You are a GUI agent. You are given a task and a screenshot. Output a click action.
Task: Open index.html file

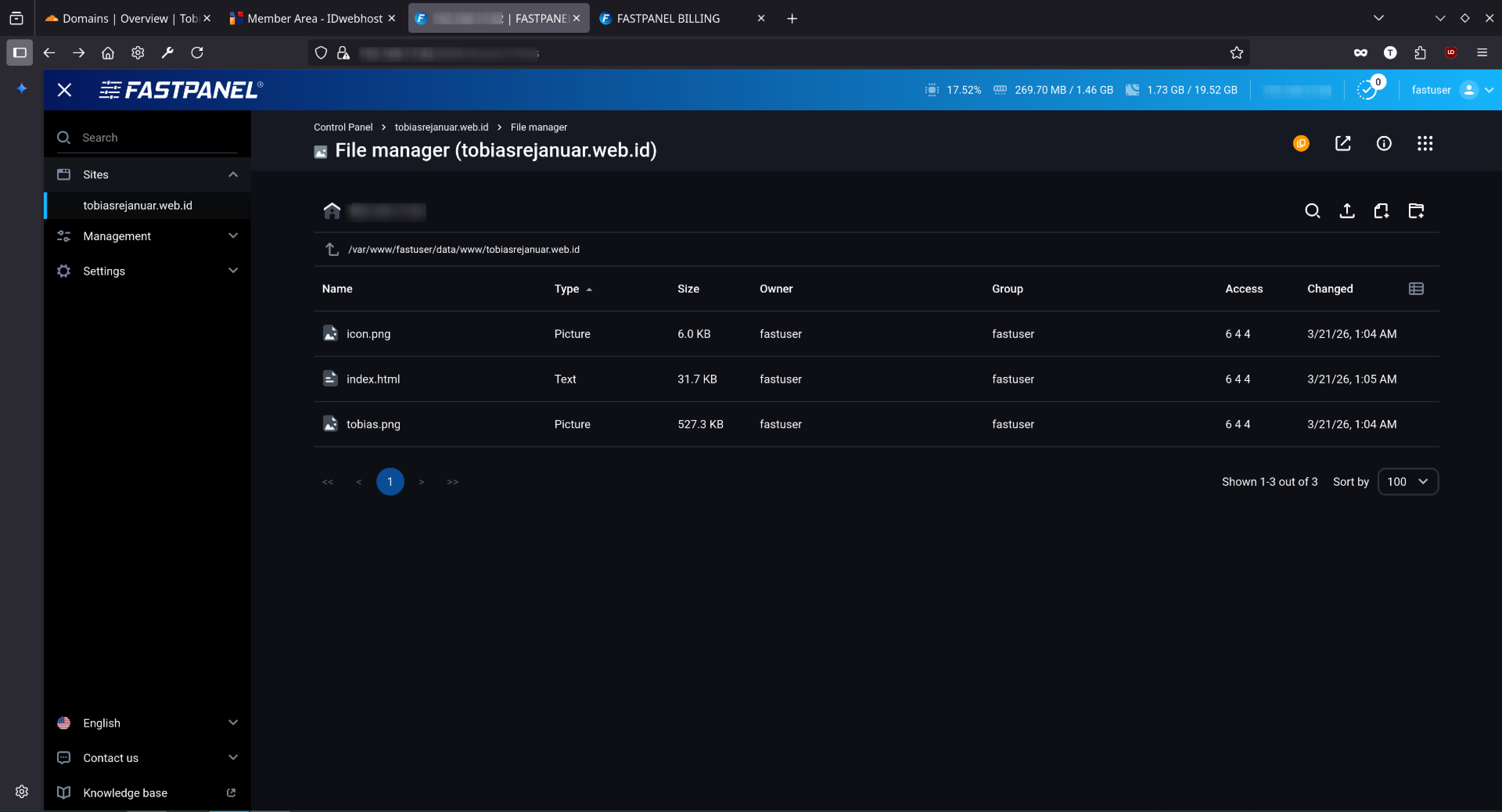373,379
